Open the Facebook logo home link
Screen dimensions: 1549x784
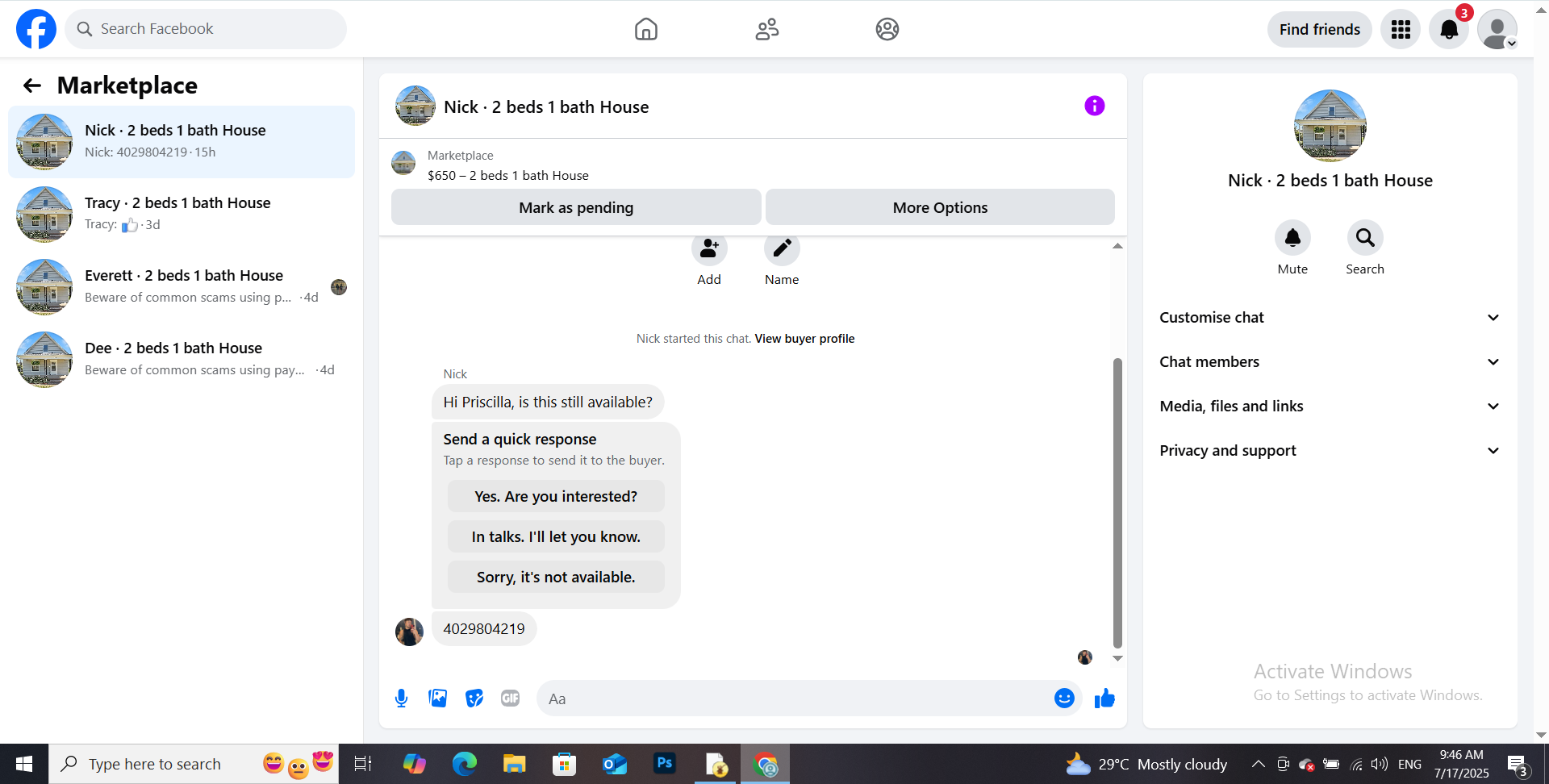point(36,29)
